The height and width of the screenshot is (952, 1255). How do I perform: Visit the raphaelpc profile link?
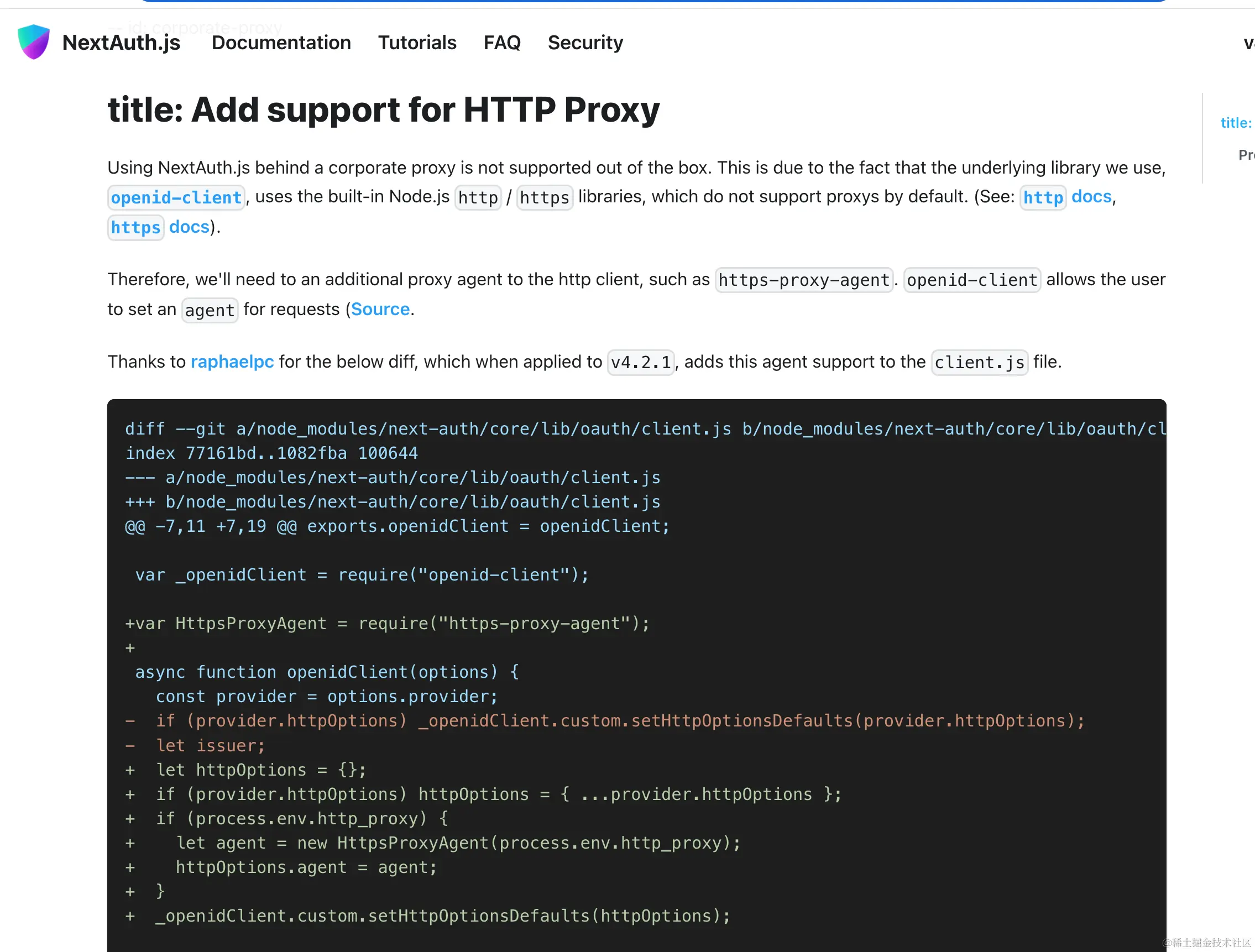coord(232,362)
